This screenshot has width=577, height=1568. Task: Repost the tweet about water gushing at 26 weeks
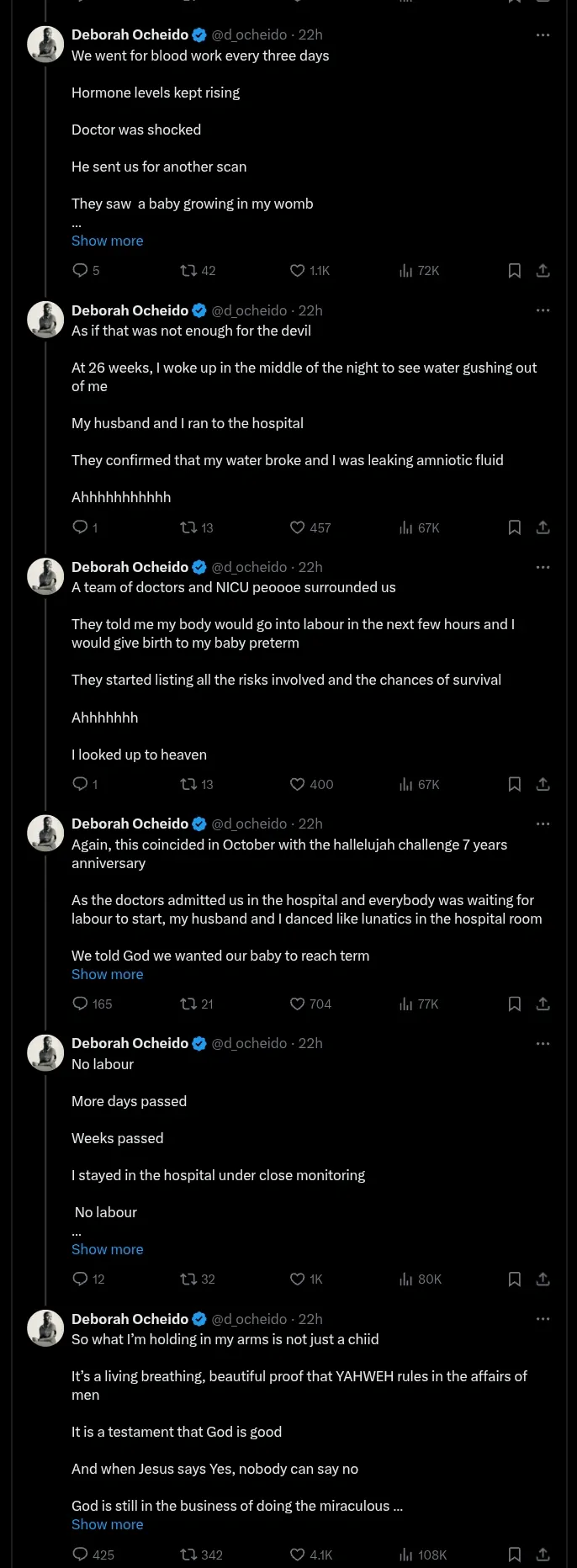pyautogui.click(x=188, y=527)
